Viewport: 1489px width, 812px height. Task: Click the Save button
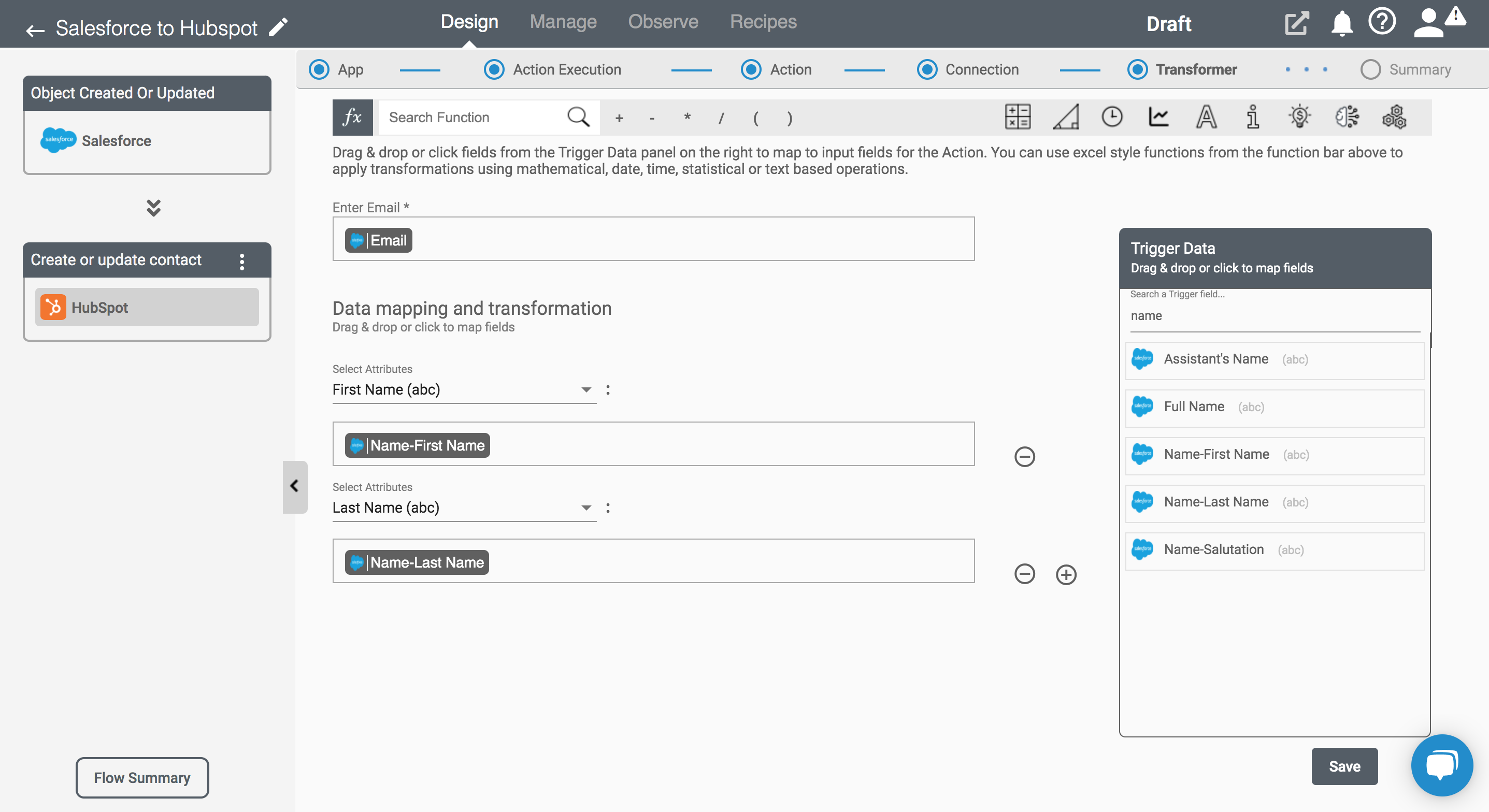[1344, 766]
